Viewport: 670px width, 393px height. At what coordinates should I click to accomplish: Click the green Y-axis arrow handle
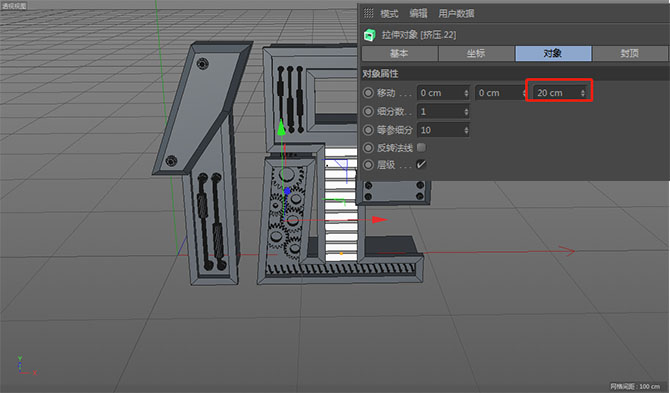point(281,127)
